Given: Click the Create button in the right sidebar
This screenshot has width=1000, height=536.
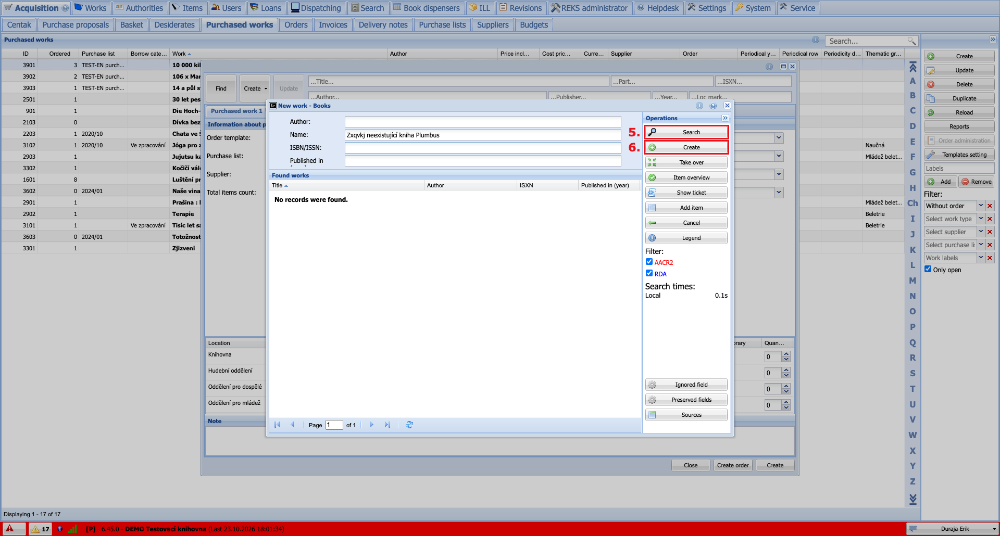Looking at the screenshot, I should [959, 56].
